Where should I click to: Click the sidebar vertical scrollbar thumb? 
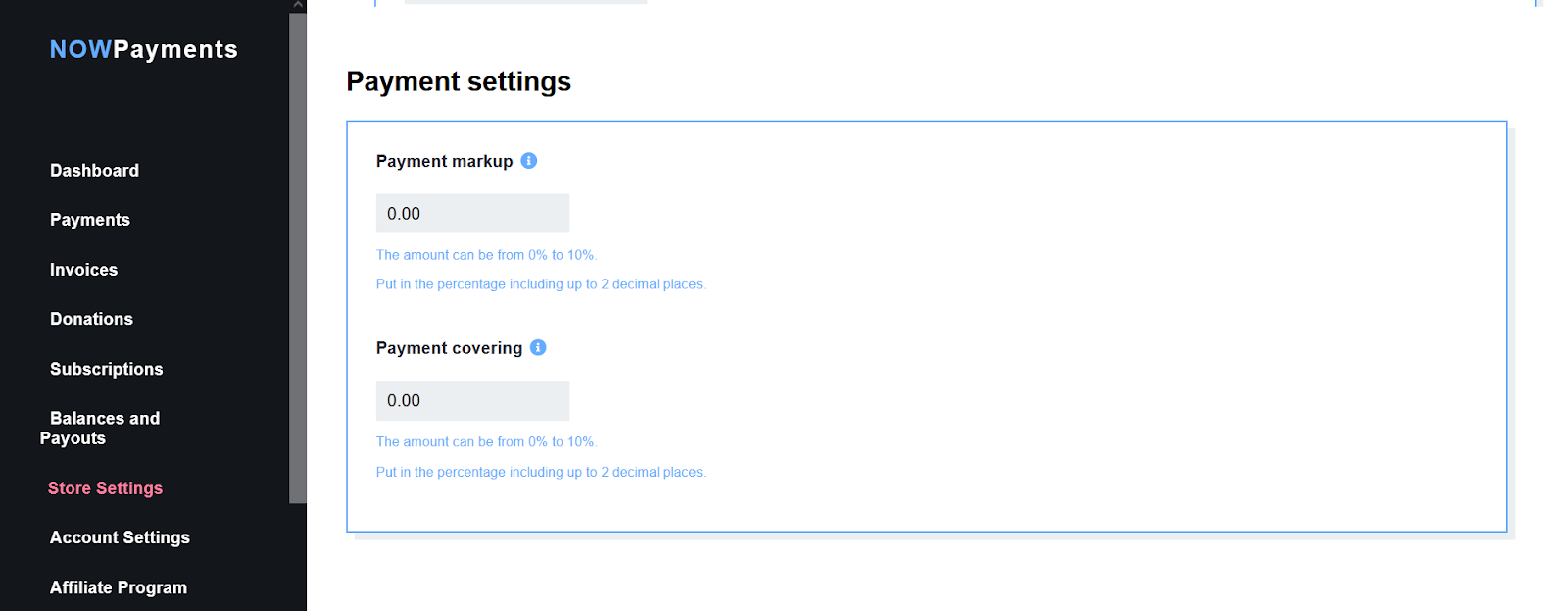[x=298, y=255]
